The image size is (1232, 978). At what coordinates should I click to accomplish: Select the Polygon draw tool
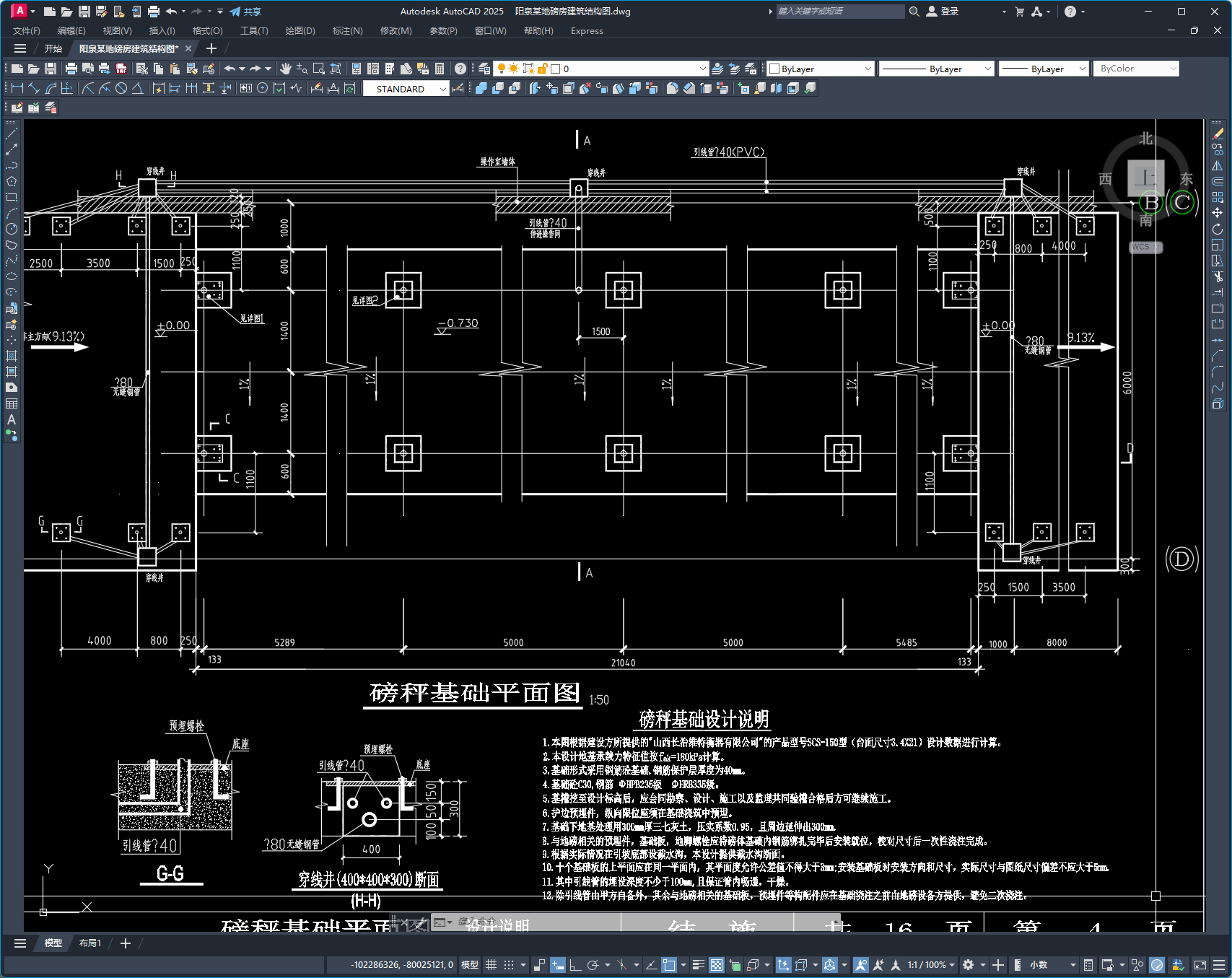coord(12,181)
